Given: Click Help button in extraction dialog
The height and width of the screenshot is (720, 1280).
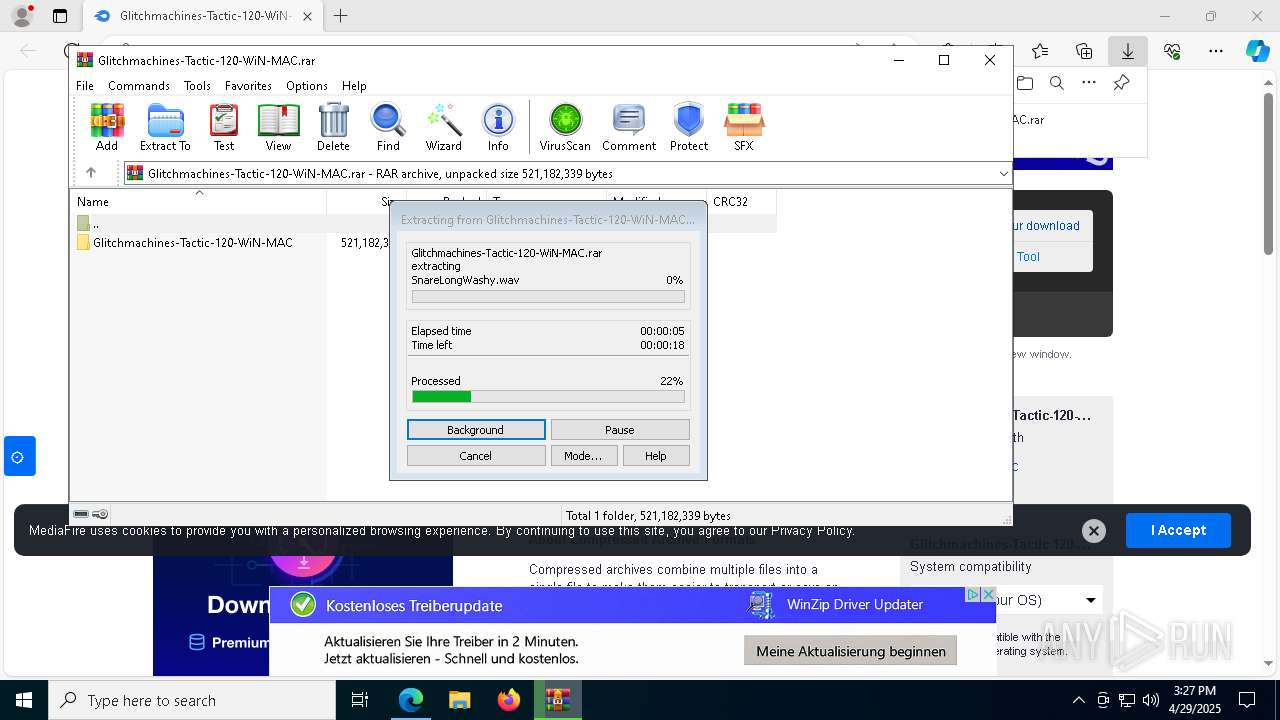Looking at the screenshot, I should [656, 455].
